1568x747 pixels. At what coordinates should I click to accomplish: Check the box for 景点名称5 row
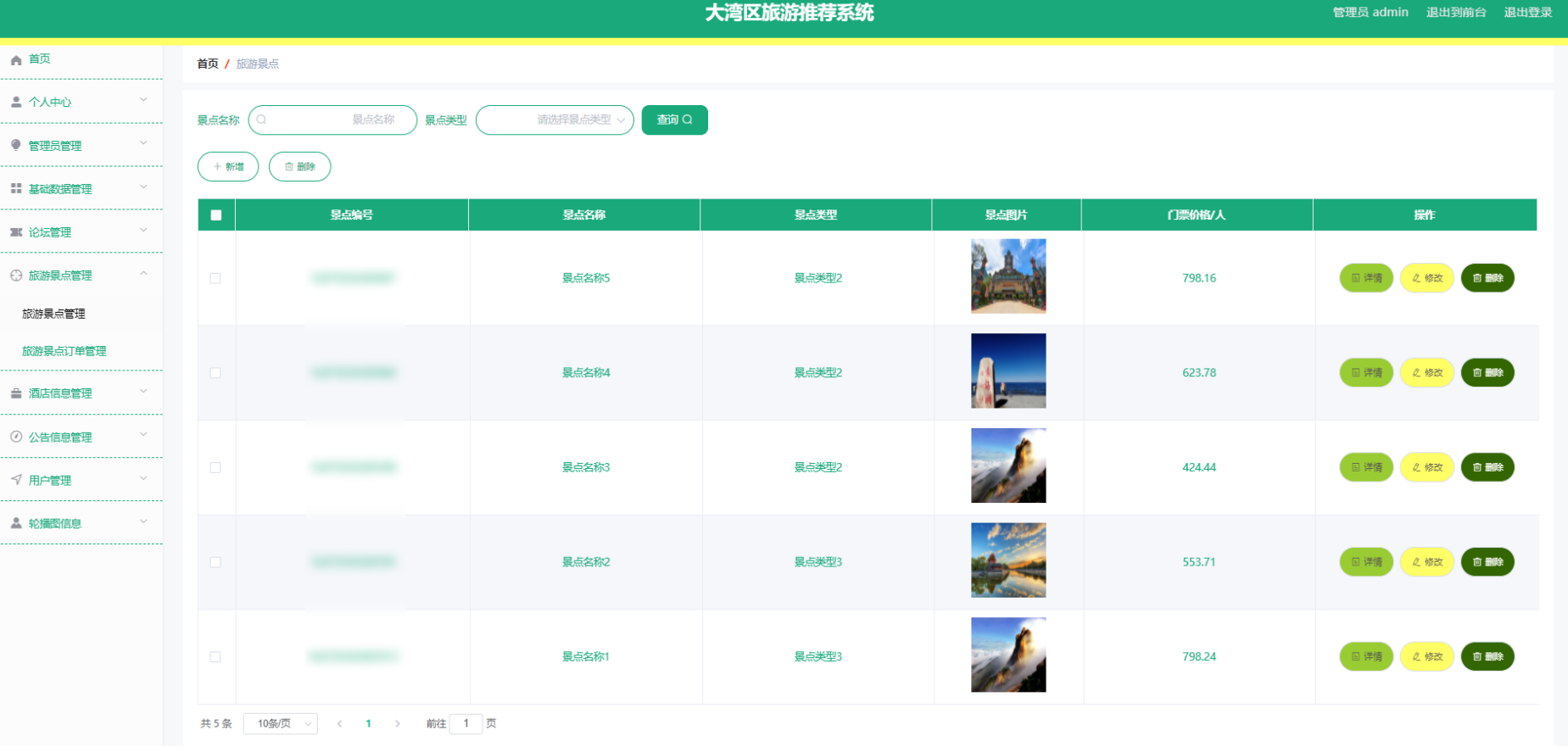[x=215, y=278]
